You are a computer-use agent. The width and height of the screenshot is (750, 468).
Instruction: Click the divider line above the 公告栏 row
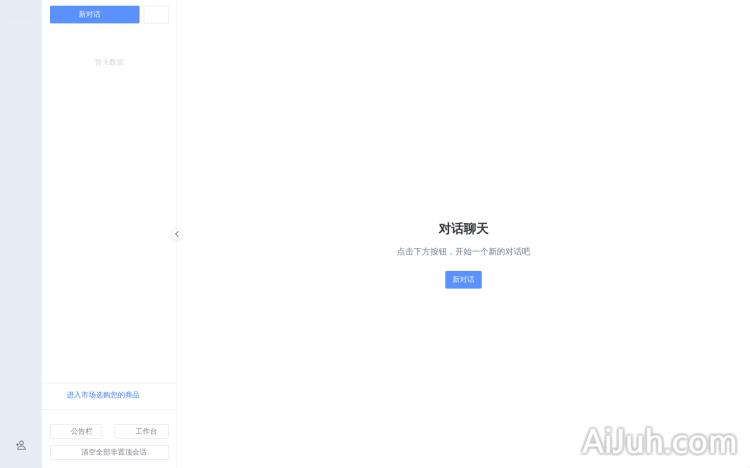click(x=109, y=410)
